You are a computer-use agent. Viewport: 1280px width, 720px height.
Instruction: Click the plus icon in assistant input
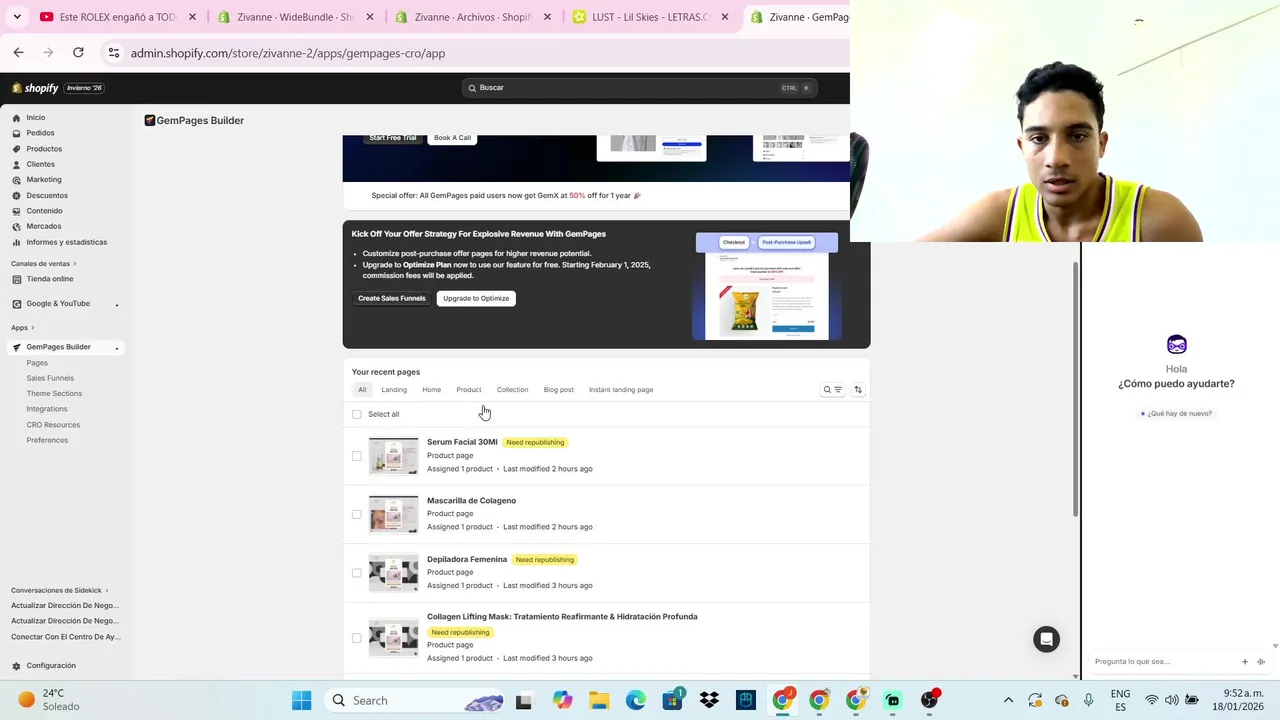pos(1245,661)
